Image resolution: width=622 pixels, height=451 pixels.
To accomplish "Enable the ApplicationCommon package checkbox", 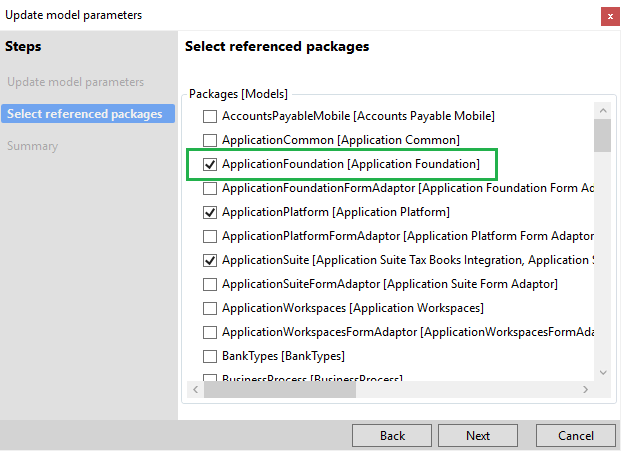I will pos(210,140).
